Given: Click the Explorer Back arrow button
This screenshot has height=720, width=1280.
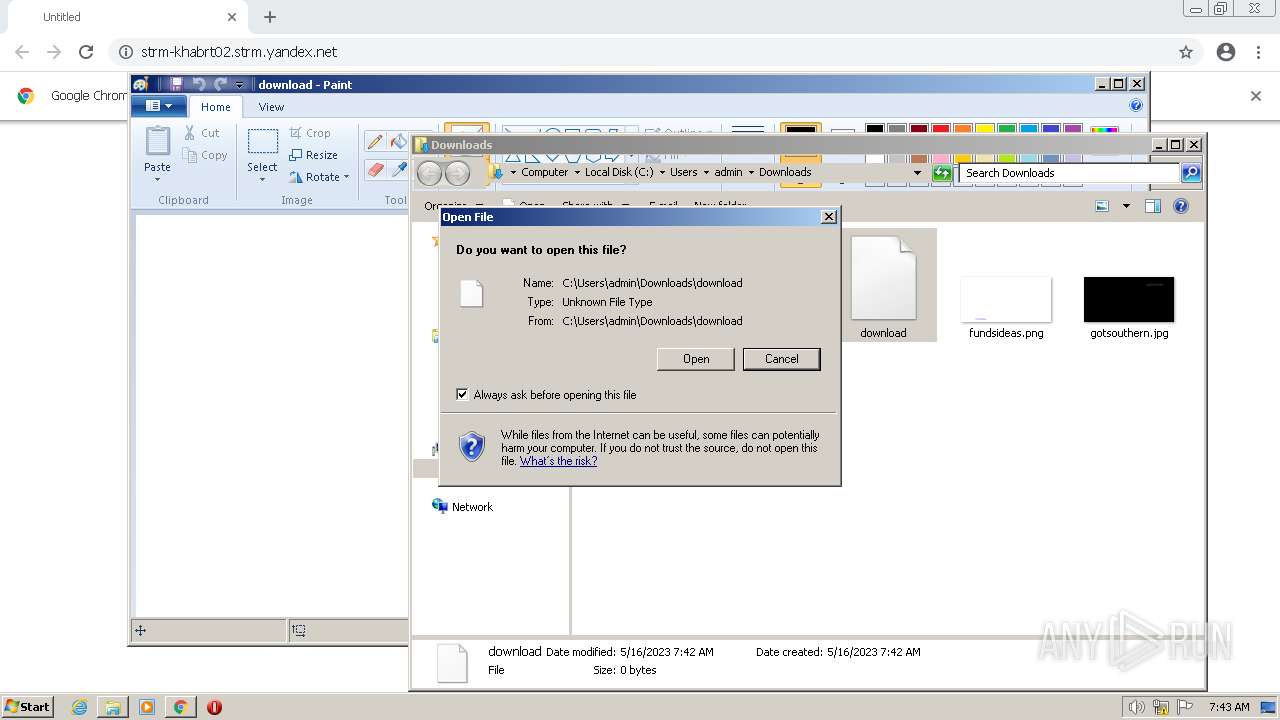Looking at the screenshot, I should [x=429, y=173].
